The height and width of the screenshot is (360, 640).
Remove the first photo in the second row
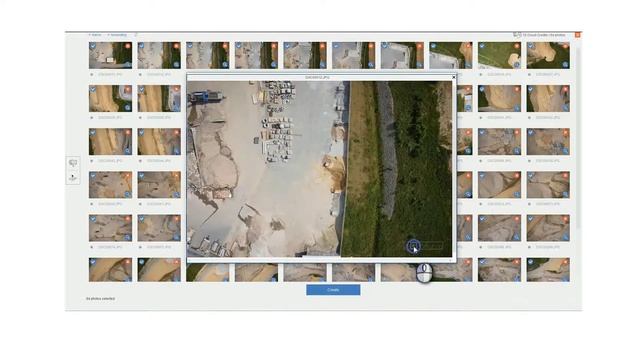click(x=128, y=89)
